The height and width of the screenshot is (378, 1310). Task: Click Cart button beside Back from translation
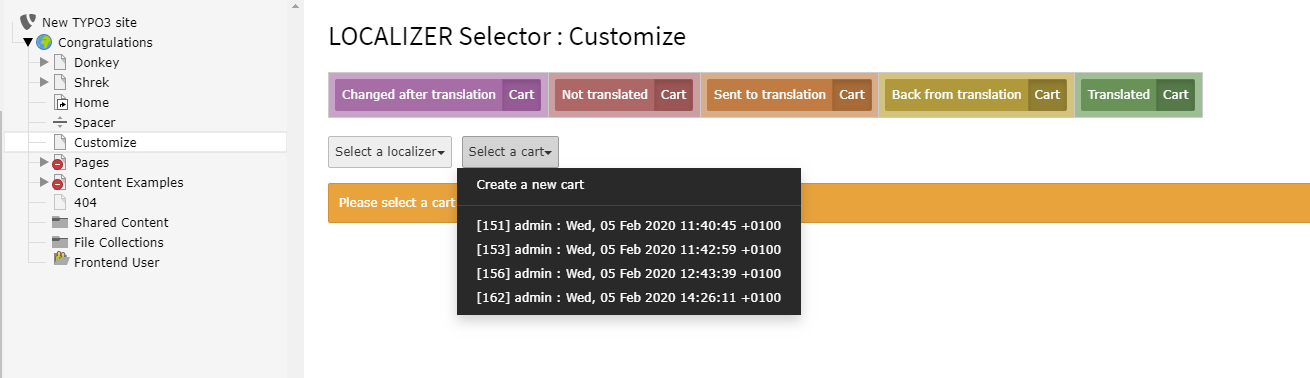pyautogui.click(x=1047, y=95)
